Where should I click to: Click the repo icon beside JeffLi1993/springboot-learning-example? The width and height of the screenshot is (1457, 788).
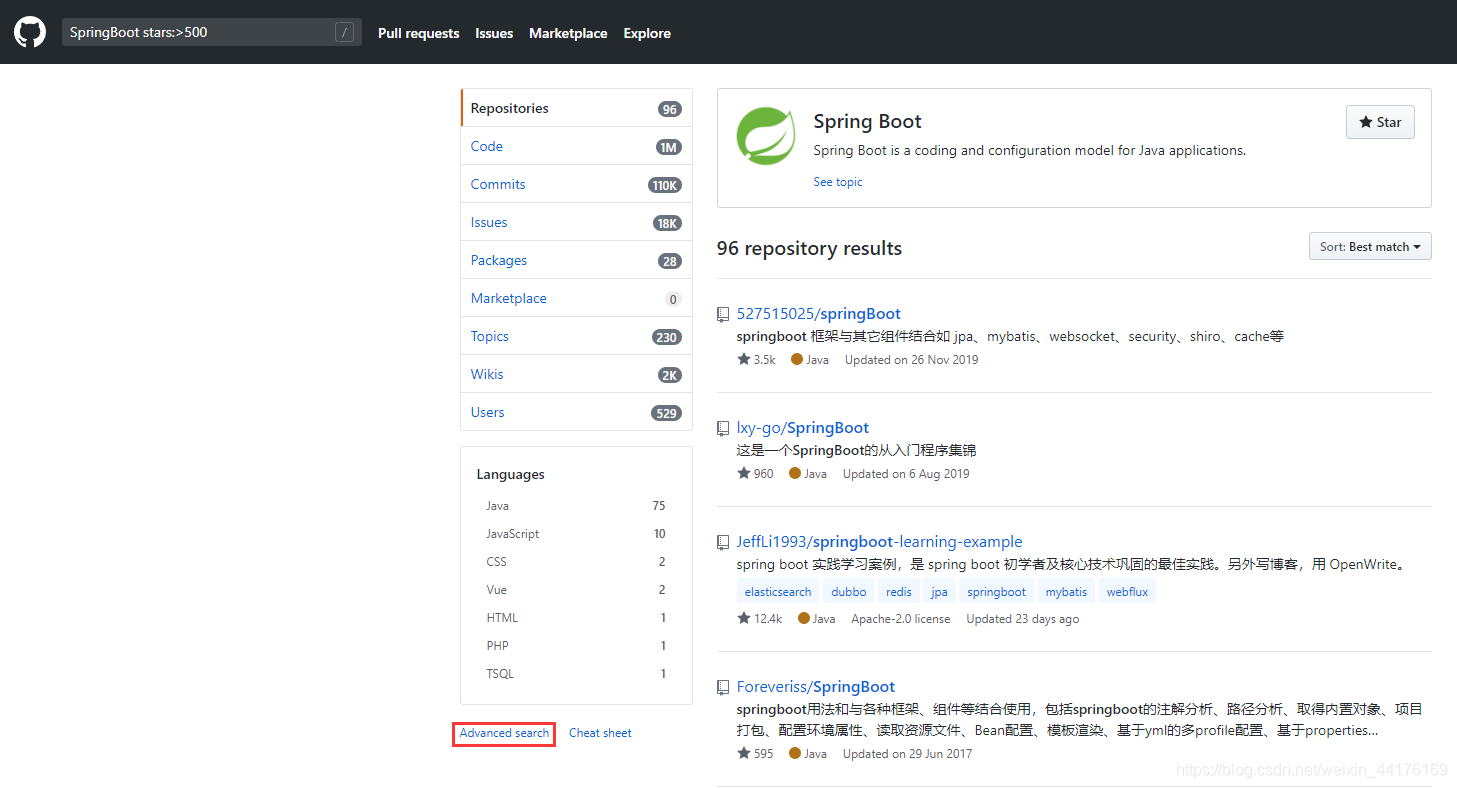click(723, 542)
